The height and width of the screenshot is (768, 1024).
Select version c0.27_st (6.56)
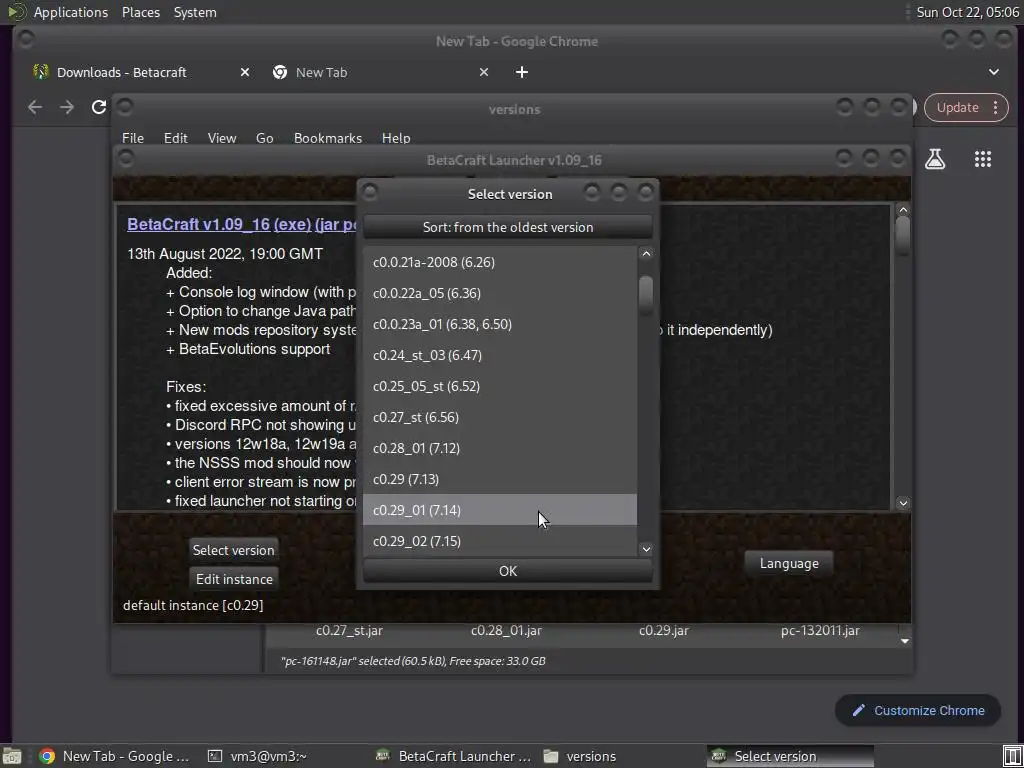[x=500, y=417]
